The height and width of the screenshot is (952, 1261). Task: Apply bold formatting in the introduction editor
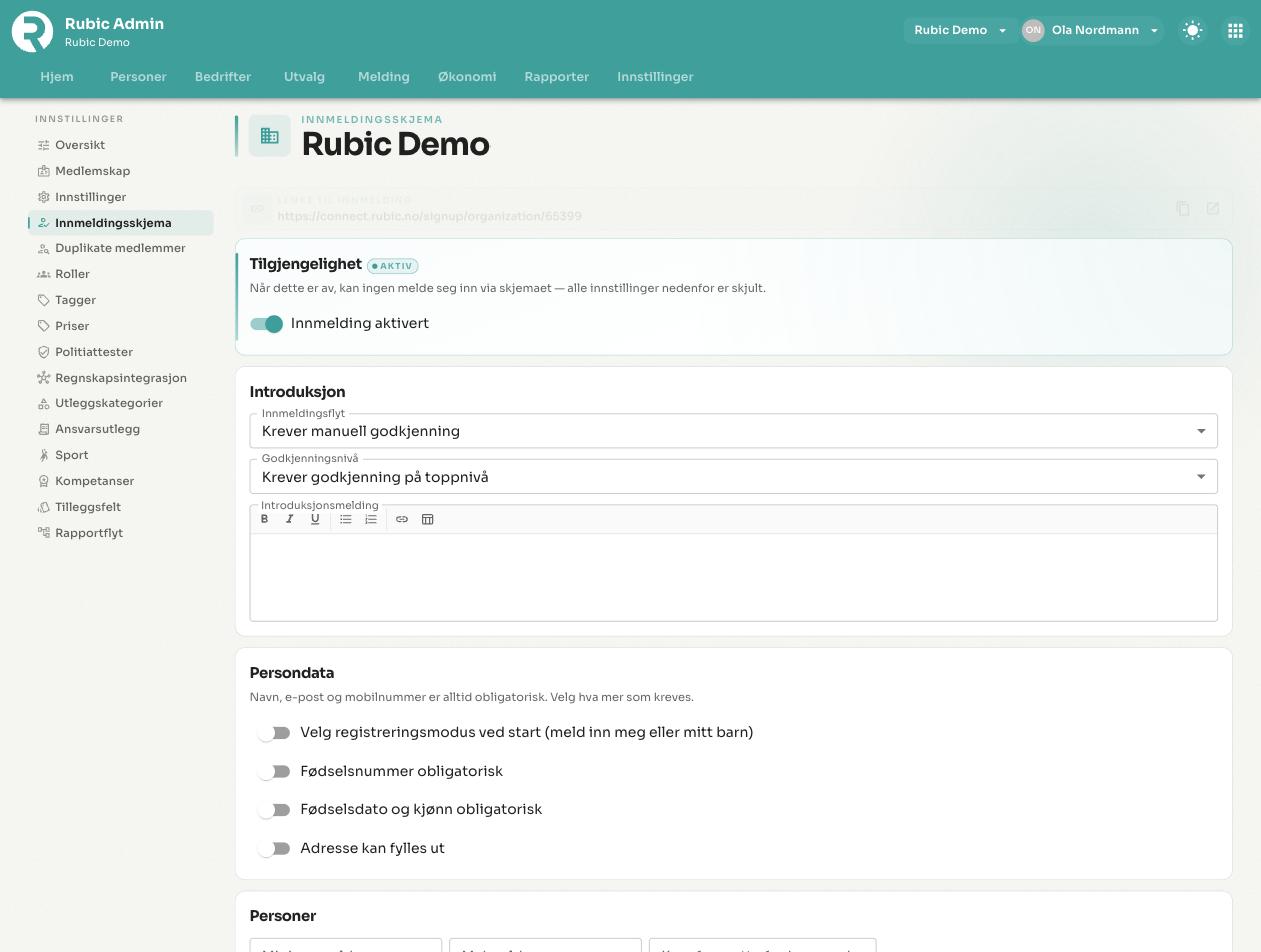click(x=264, y=519)
